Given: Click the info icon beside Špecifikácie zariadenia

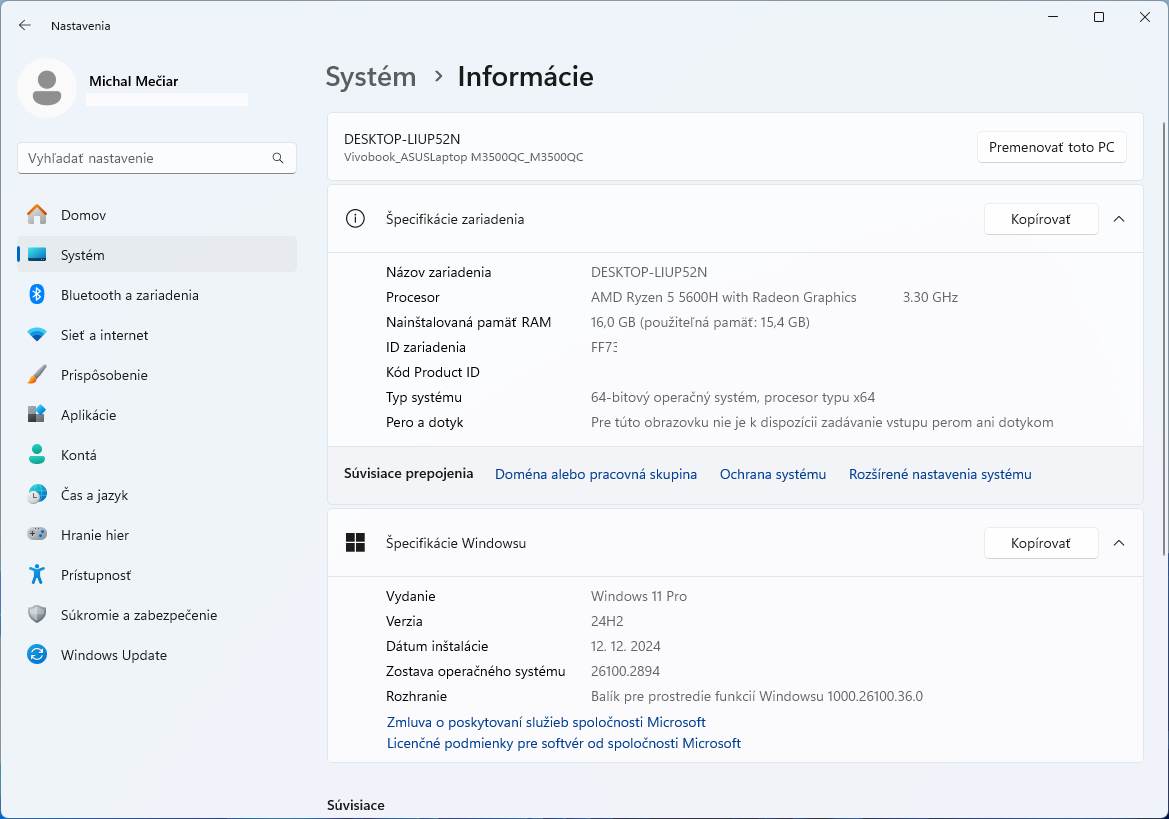Looking at the screenshot, I should tap(355, 218).
